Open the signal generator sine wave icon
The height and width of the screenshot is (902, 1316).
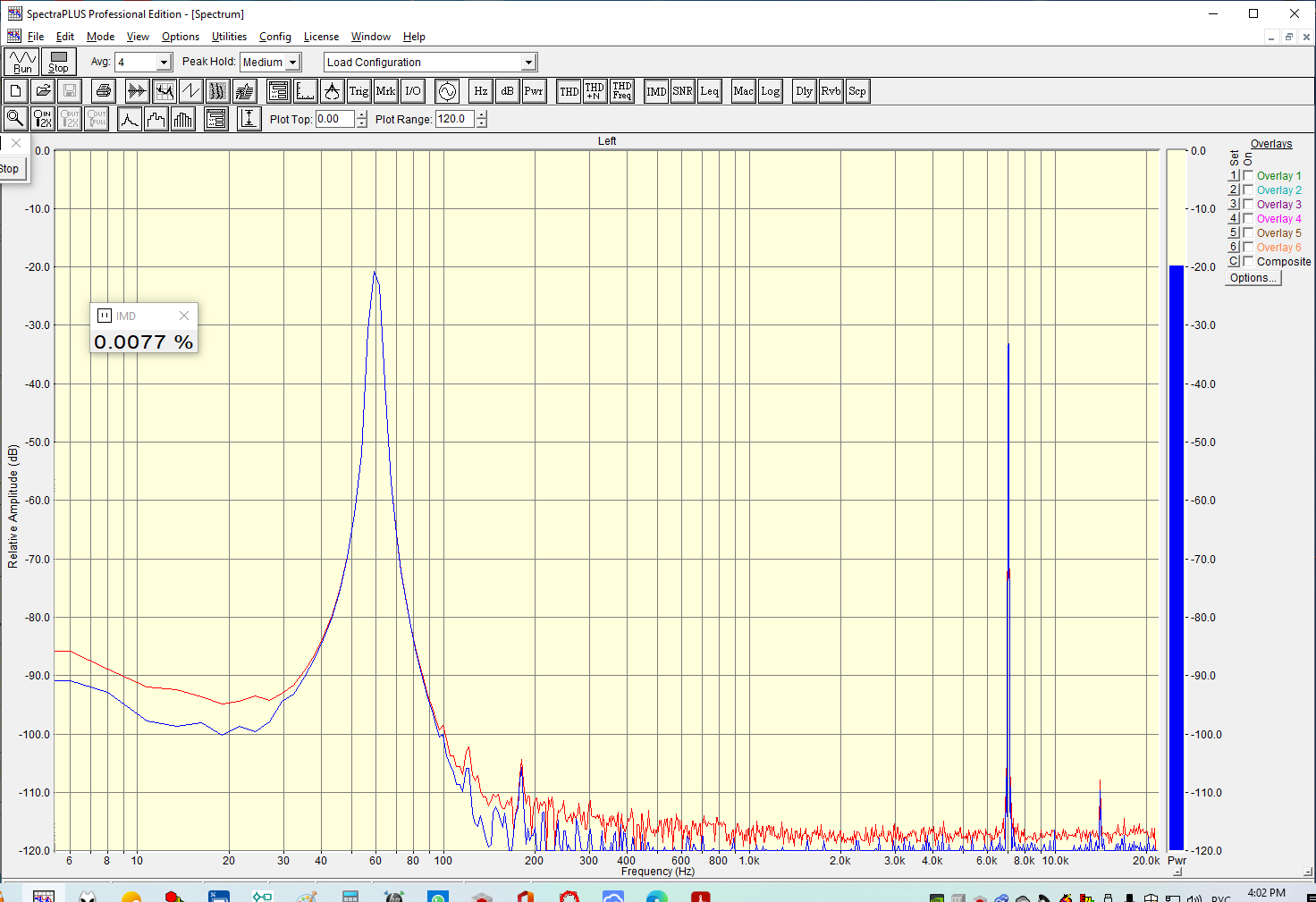coord(447,91)
